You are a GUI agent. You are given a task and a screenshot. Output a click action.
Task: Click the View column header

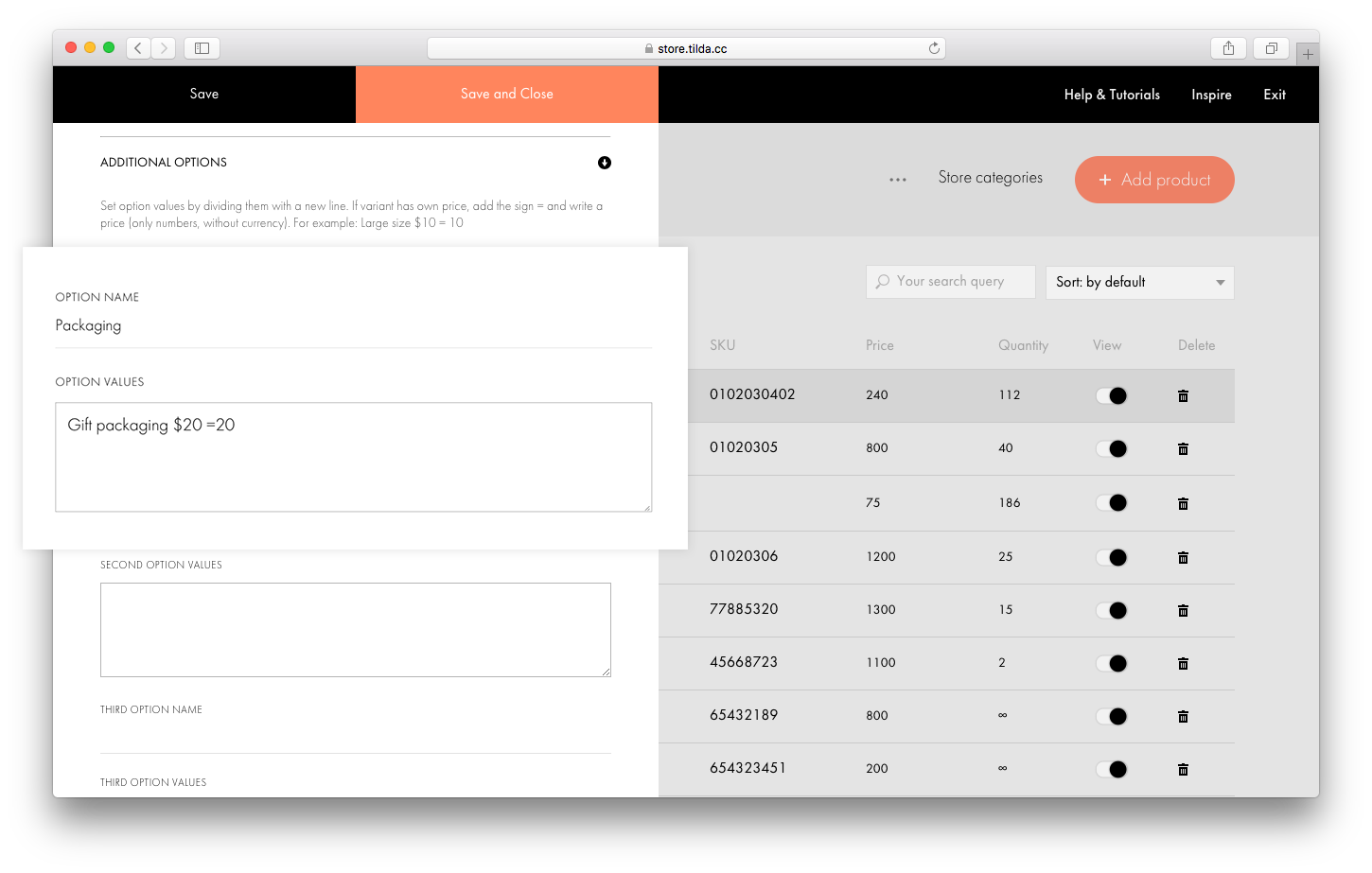[x=1107, y=345]
